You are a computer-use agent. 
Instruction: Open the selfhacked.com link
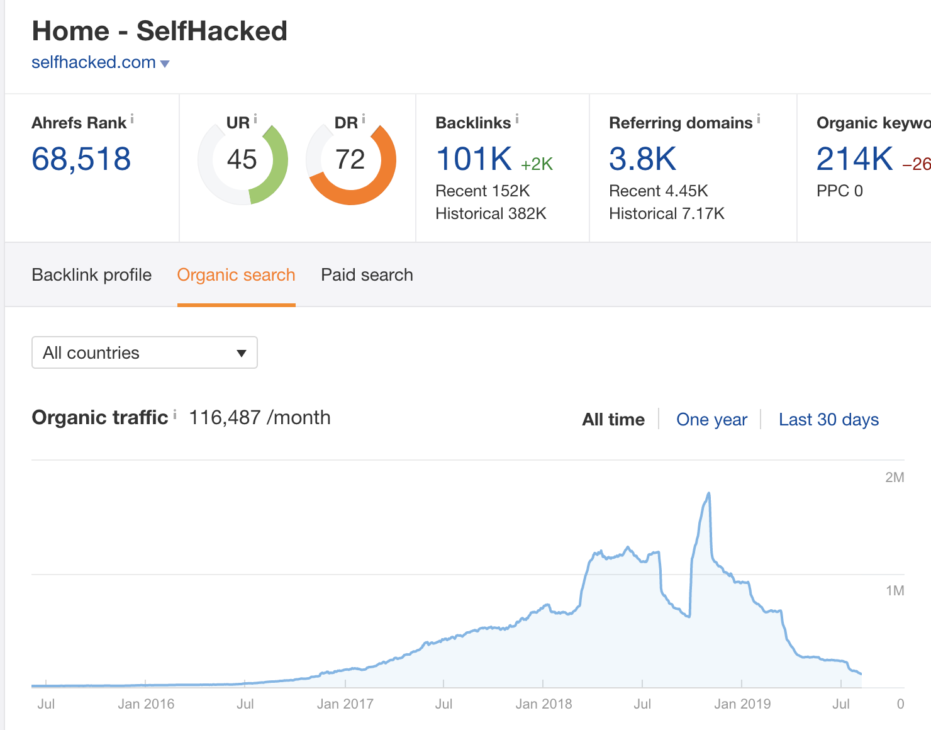point(94,62)
